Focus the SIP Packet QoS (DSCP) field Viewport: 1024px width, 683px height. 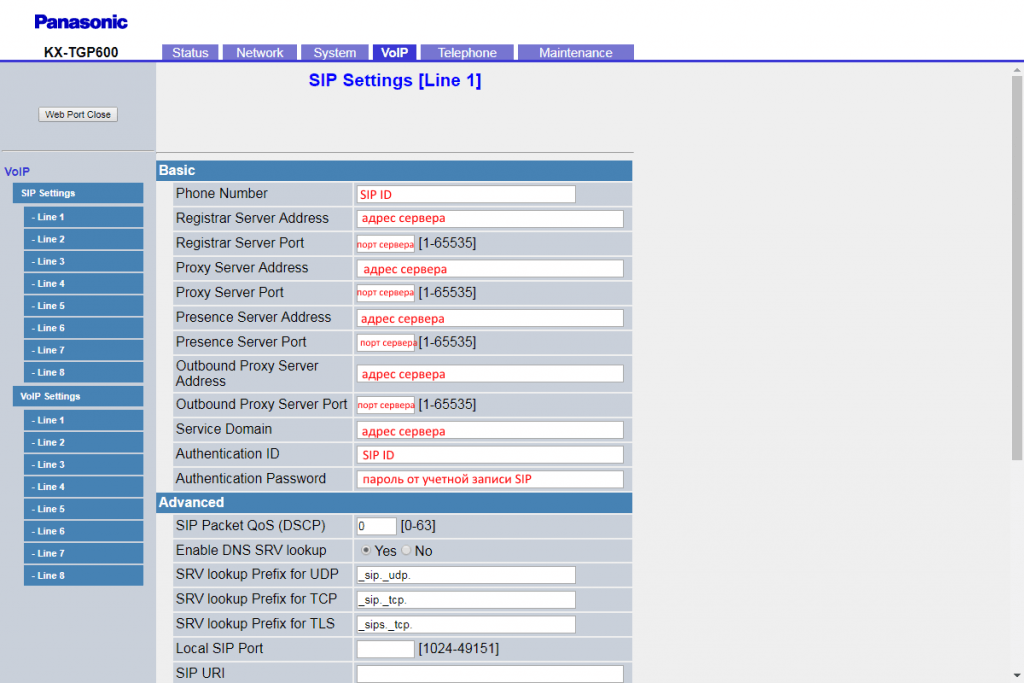coord(376,526)
